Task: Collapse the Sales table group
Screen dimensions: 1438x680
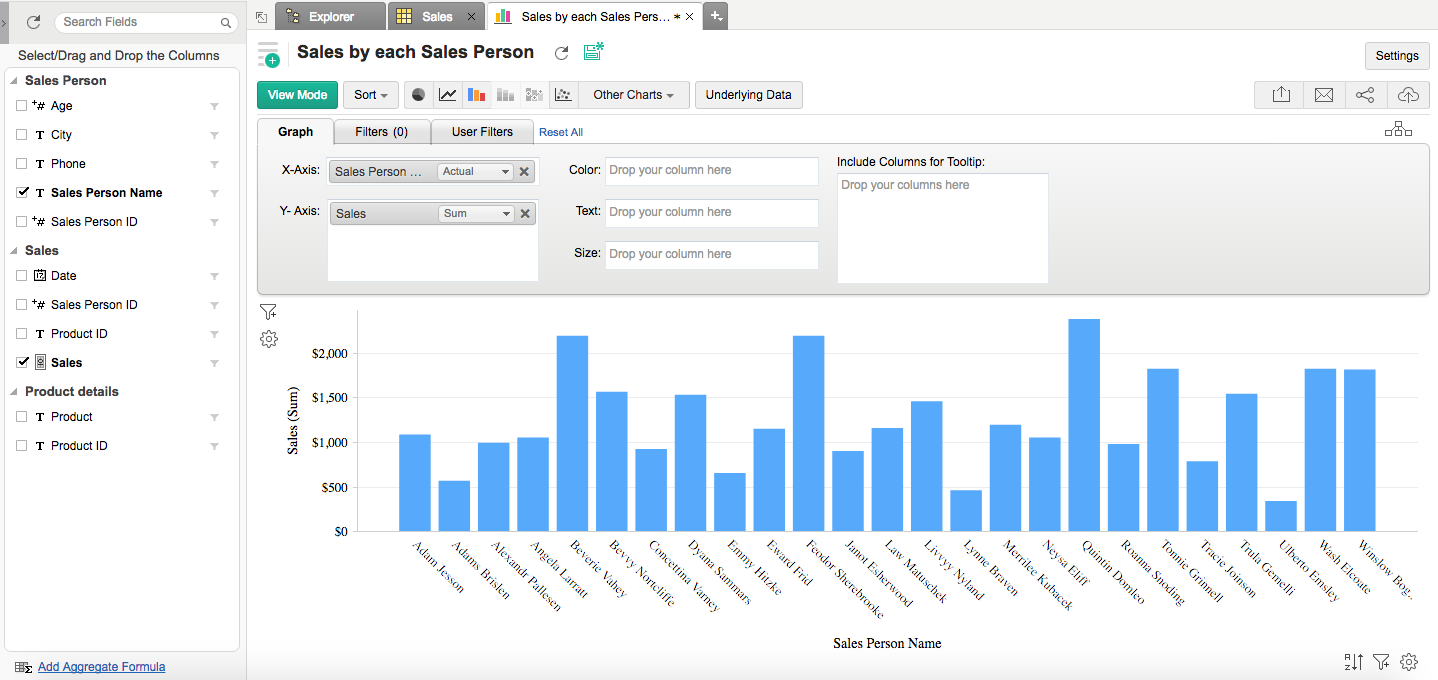Action: [x=15, y=251]
